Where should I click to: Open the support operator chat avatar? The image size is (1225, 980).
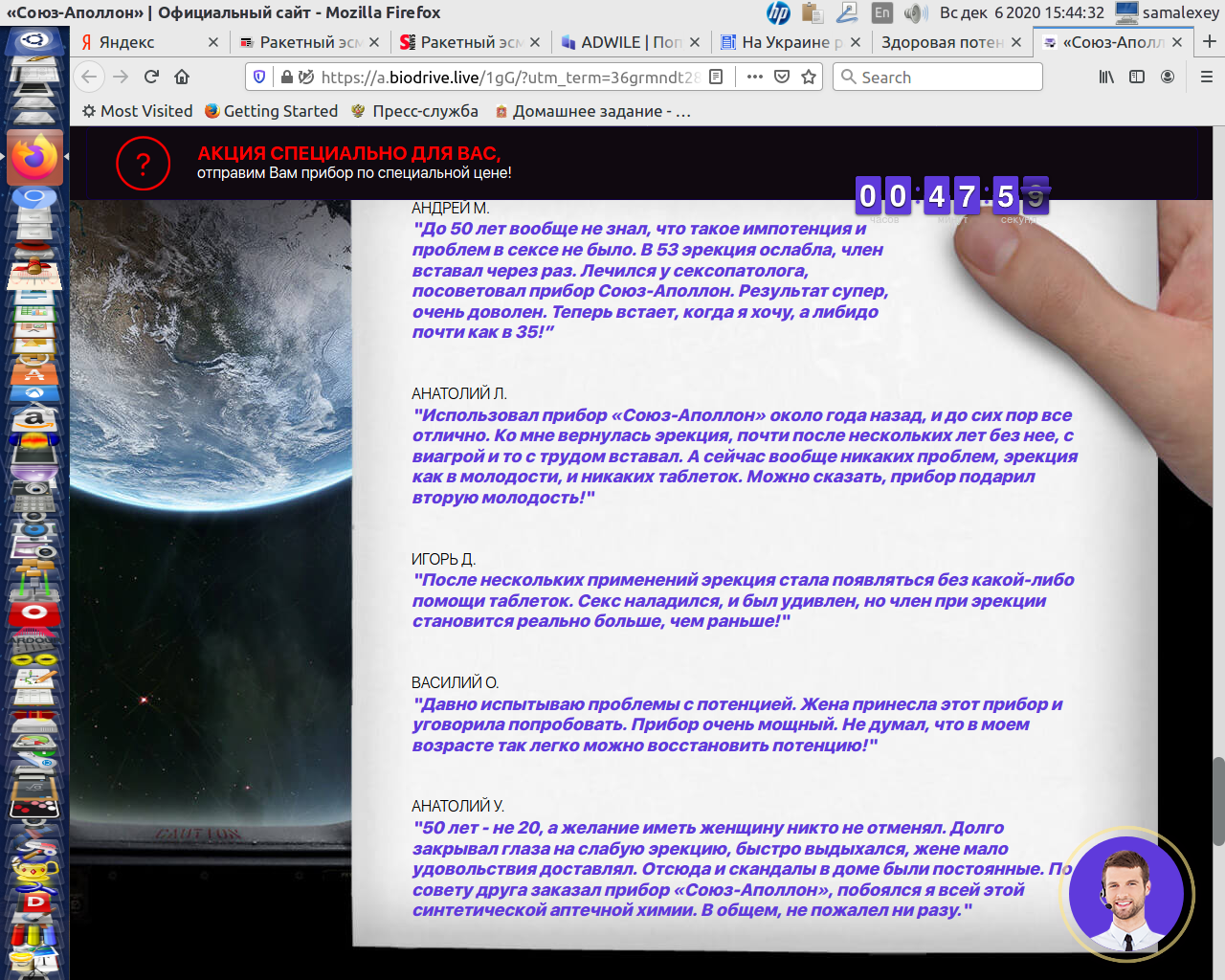pos(1126,893)
